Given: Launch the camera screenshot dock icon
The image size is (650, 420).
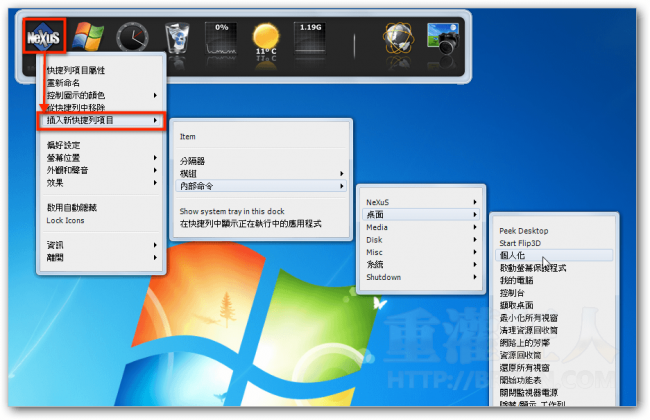Looking at the screenshot, I should click(443, 40).
